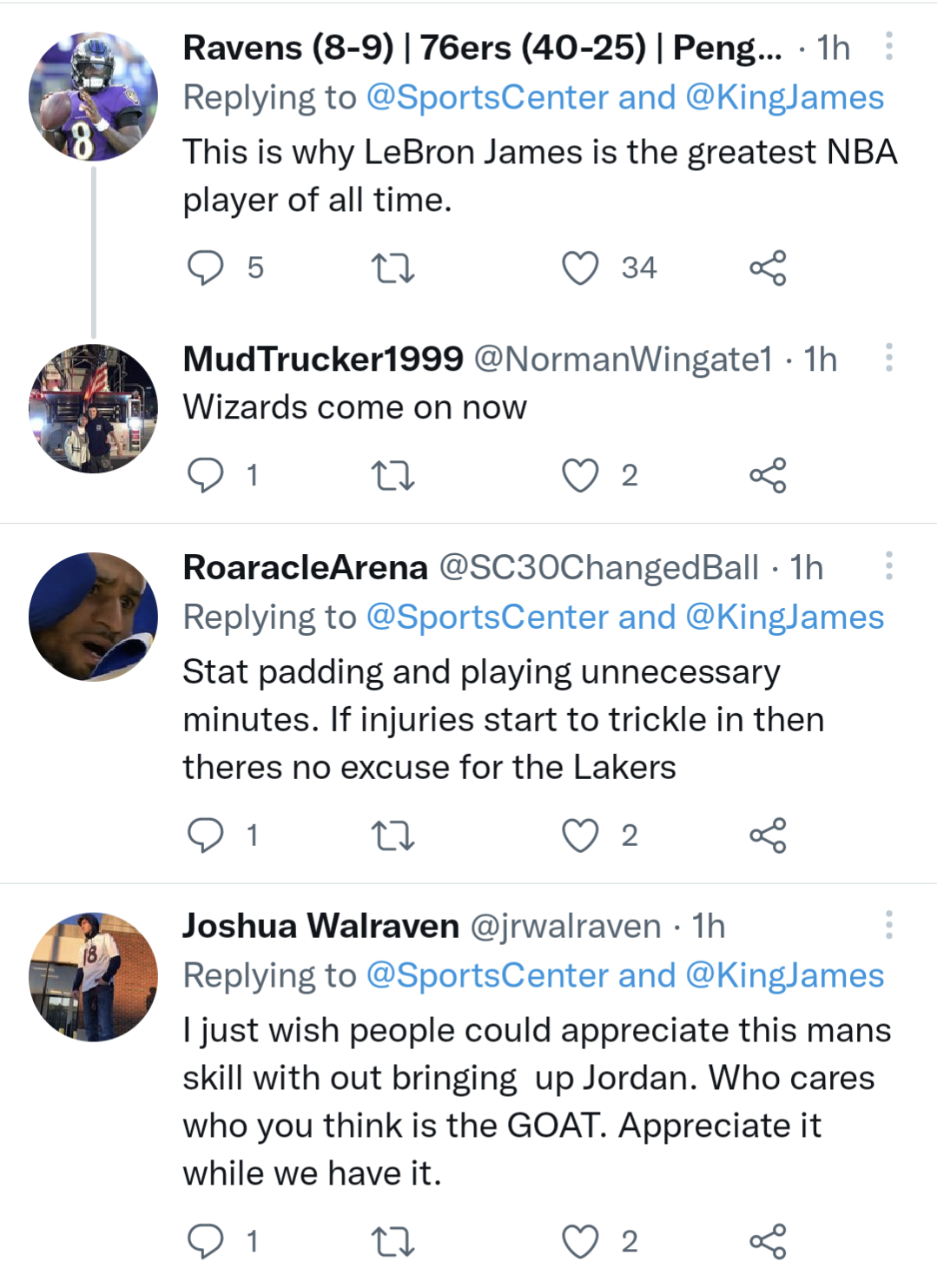The image size is (937, 1288).
Task: Retweet MudTrucker1999's Wizards tweet
Action: point(393,475)
